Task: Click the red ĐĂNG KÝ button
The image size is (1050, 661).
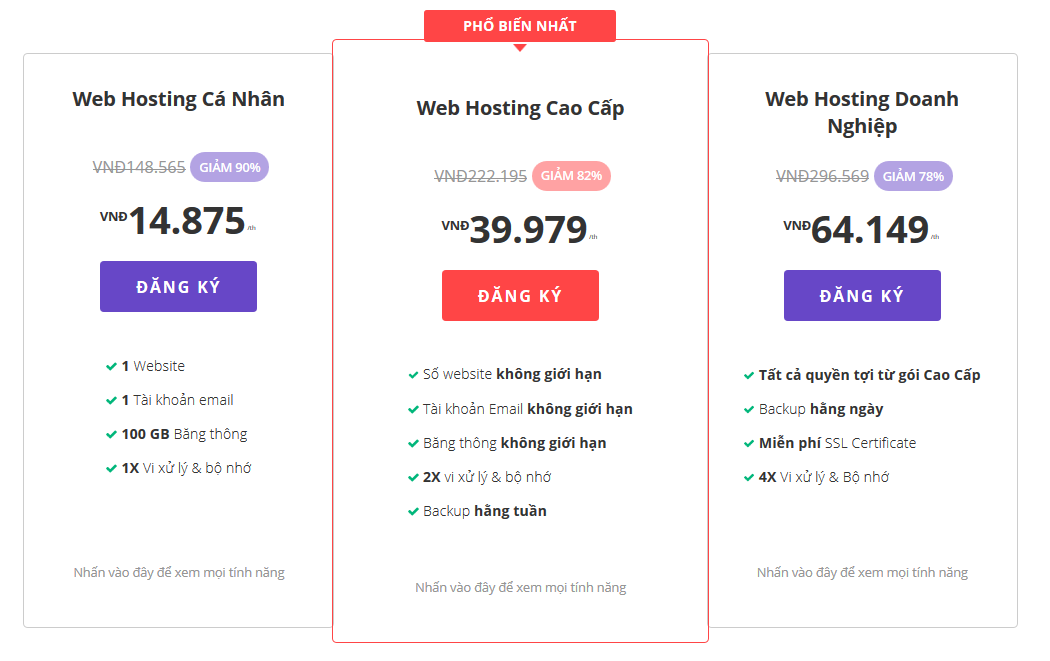Action: tap(520, 296)
